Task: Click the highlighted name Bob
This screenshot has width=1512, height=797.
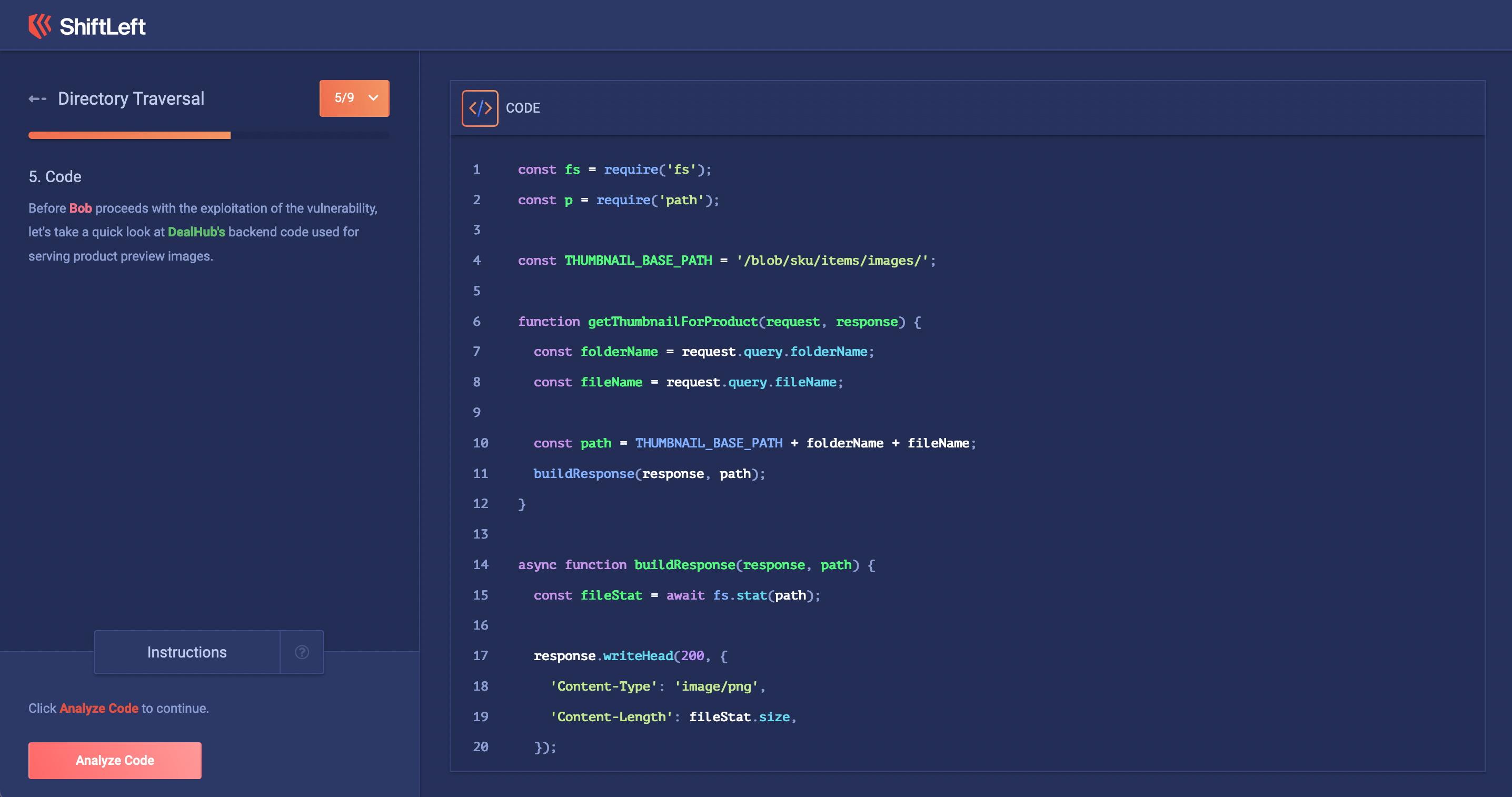Action: pos(81,208)
